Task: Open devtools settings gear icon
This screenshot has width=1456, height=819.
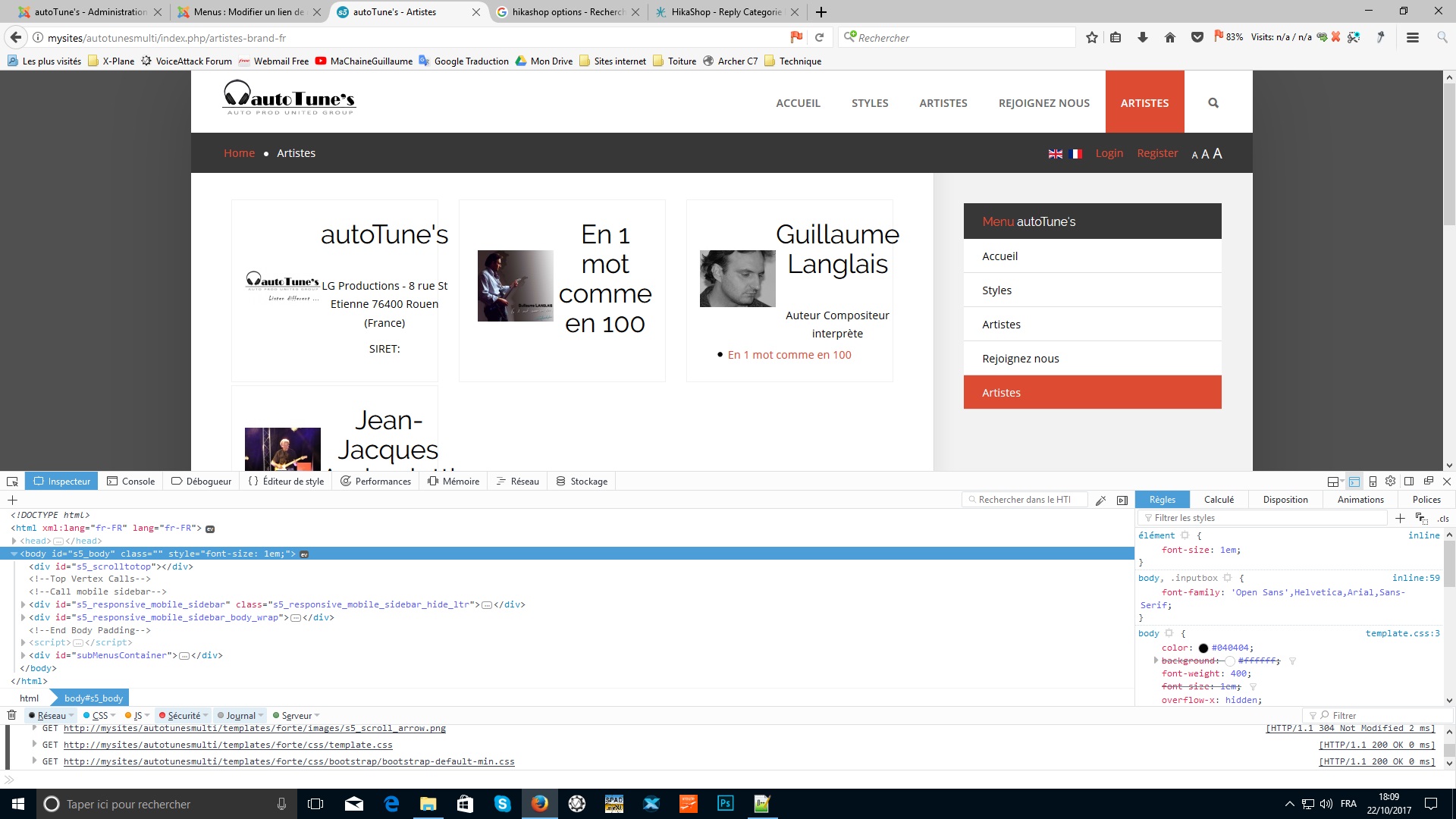Action: [x=1390, y=482]
